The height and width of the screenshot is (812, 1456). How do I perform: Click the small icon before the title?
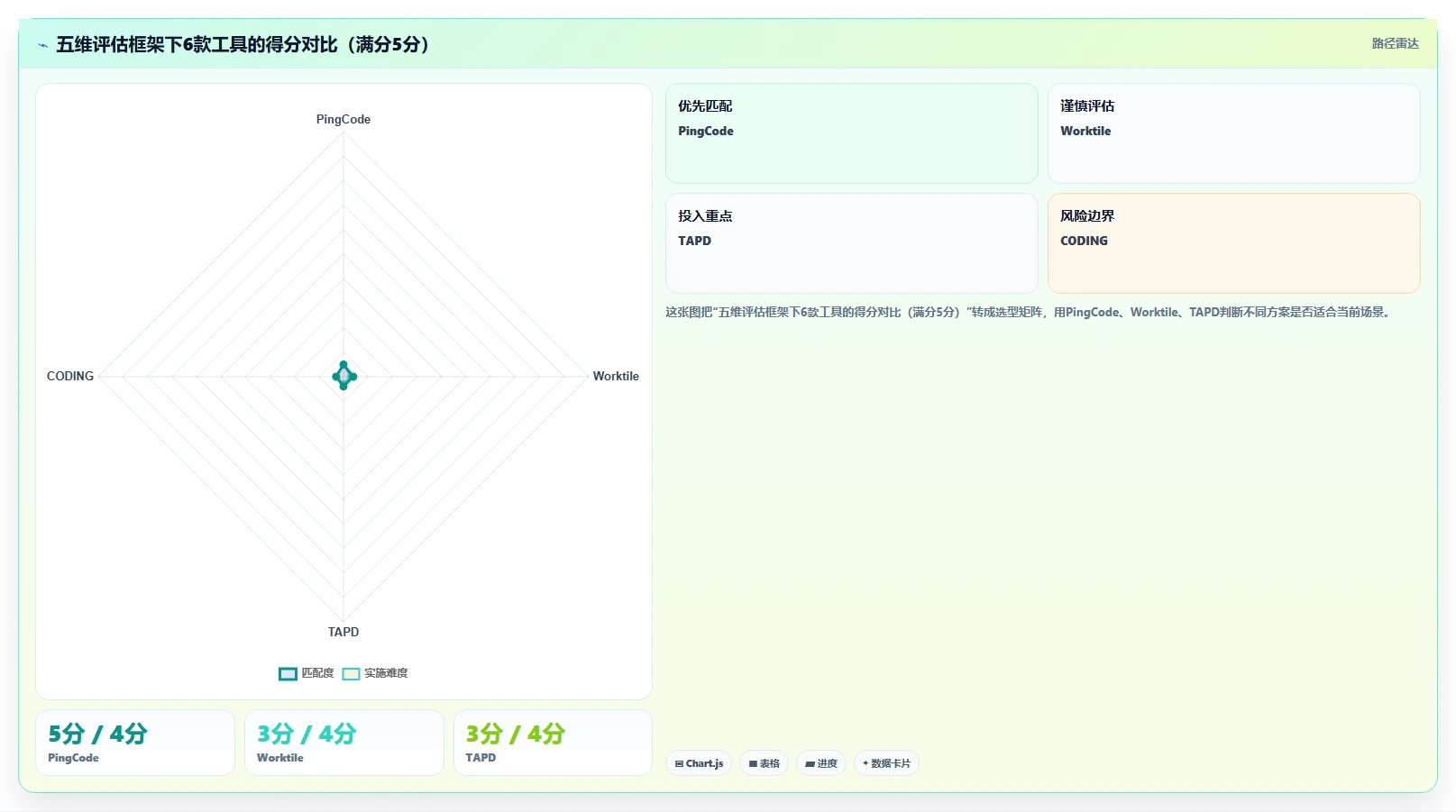point(42,45)
